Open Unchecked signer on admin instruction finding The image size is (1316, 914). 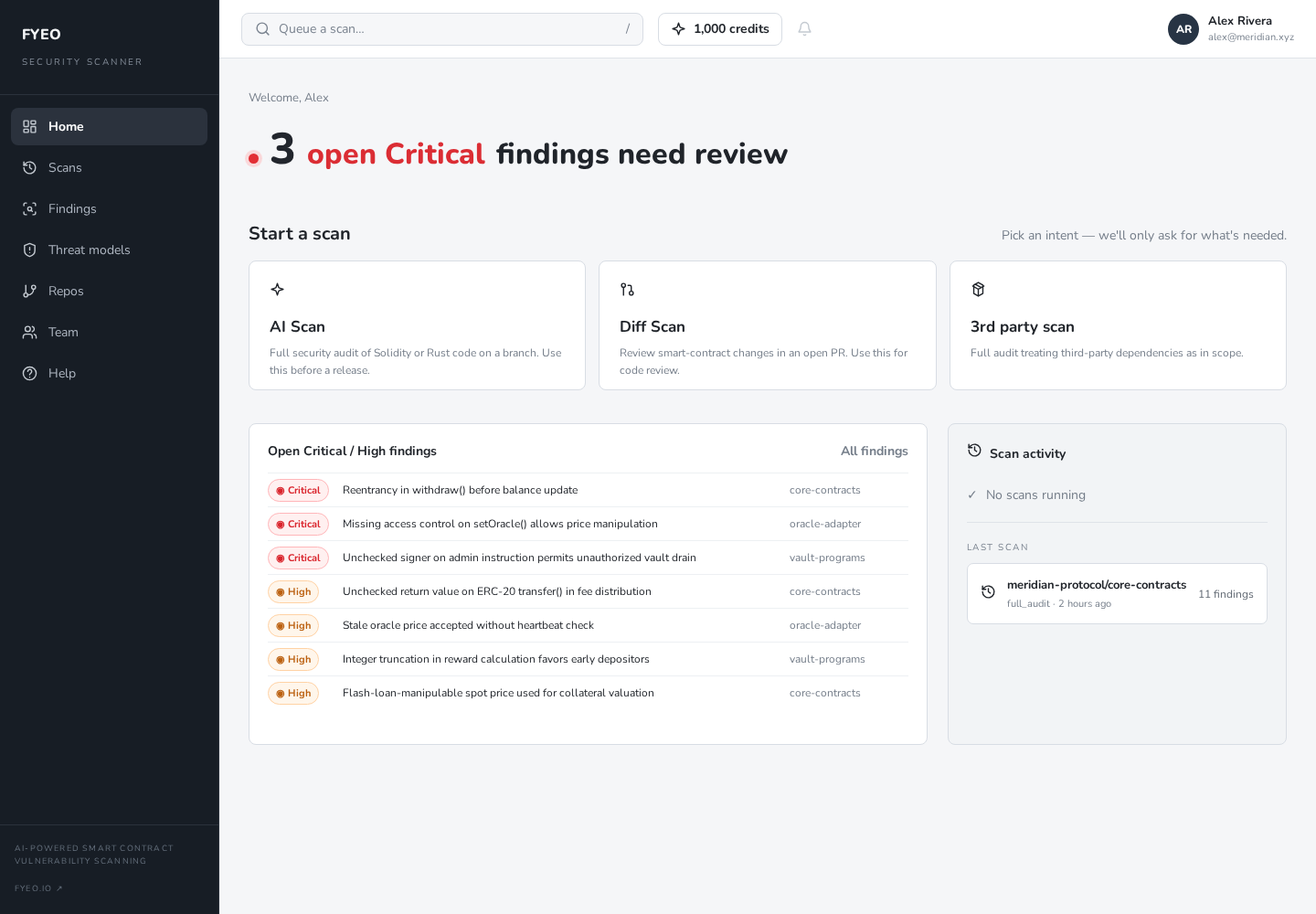(588, 558)
